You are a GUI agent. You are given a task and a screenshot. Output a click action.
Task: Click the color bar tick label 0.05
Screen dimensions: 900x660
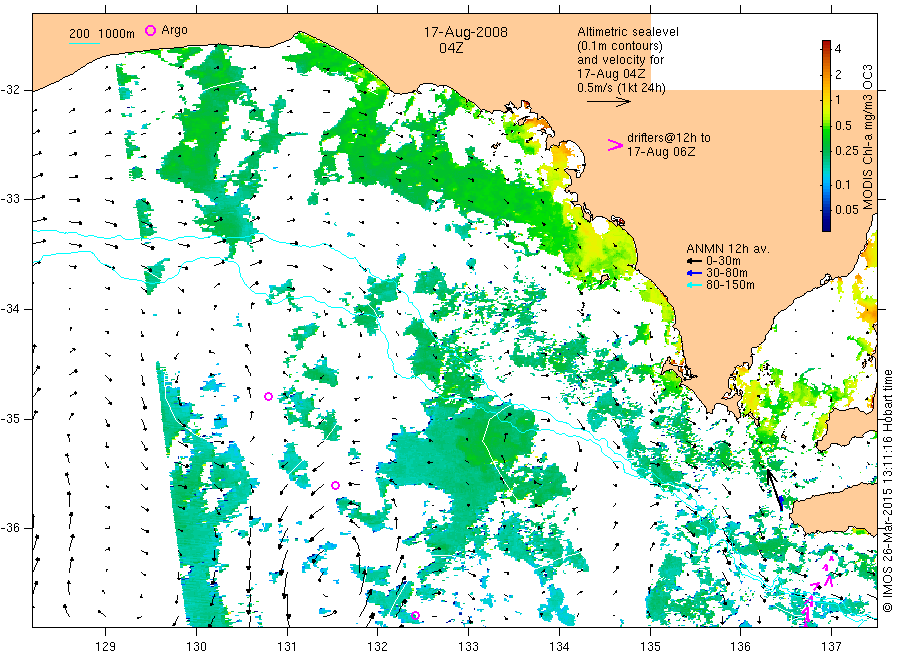(846, 209)
